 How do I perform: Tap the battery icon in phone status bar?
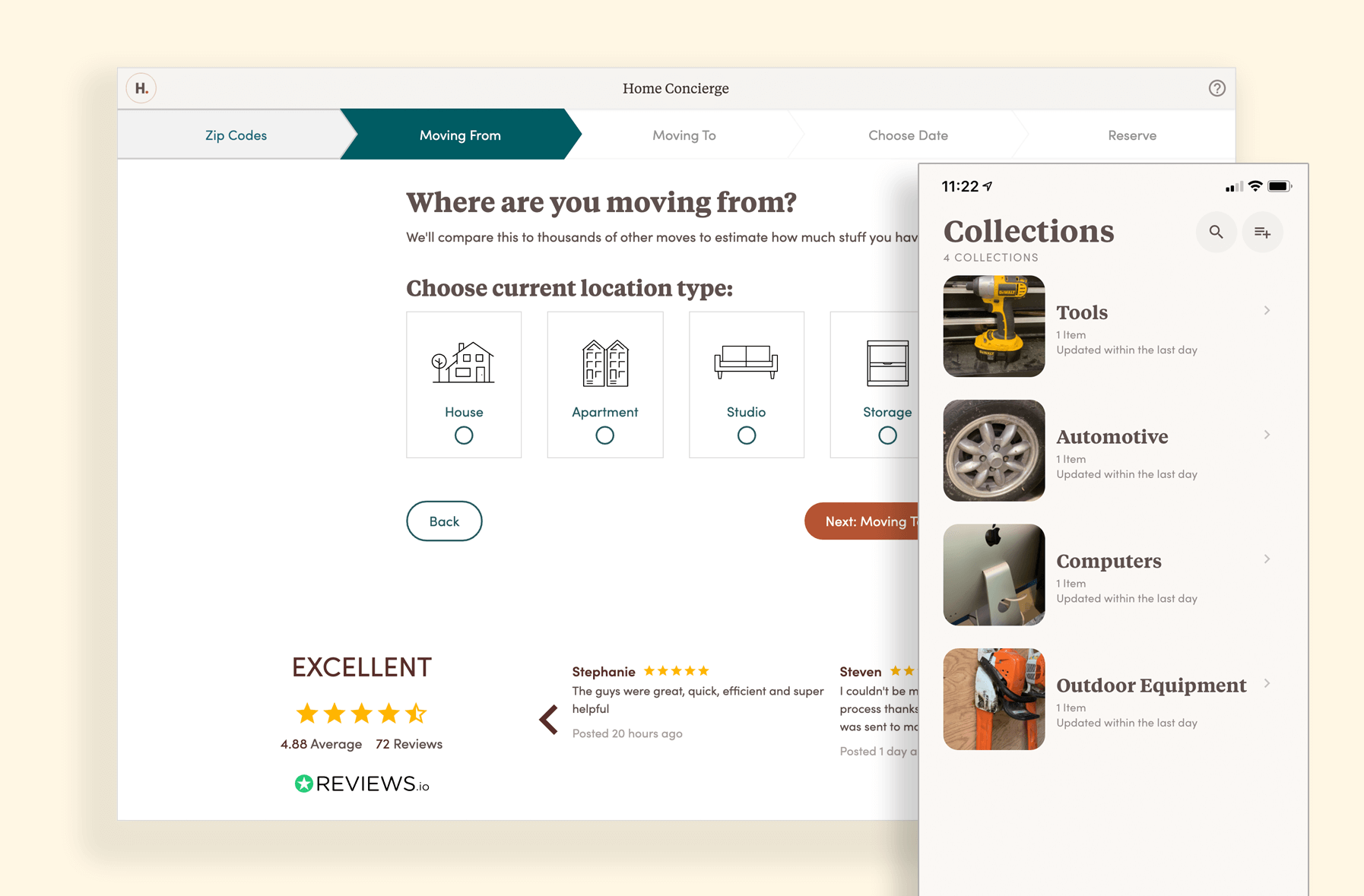click(x=1280, y=186)
